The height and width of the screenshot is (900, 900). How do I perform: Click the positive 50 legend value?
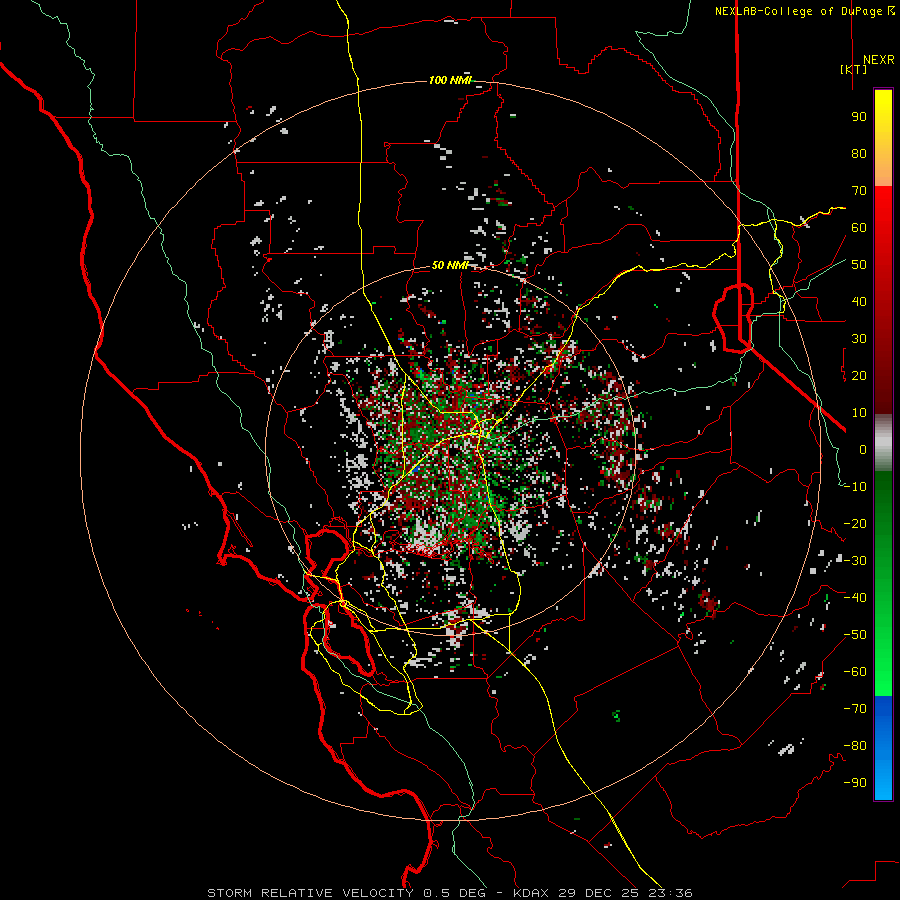tap(859, 265)
